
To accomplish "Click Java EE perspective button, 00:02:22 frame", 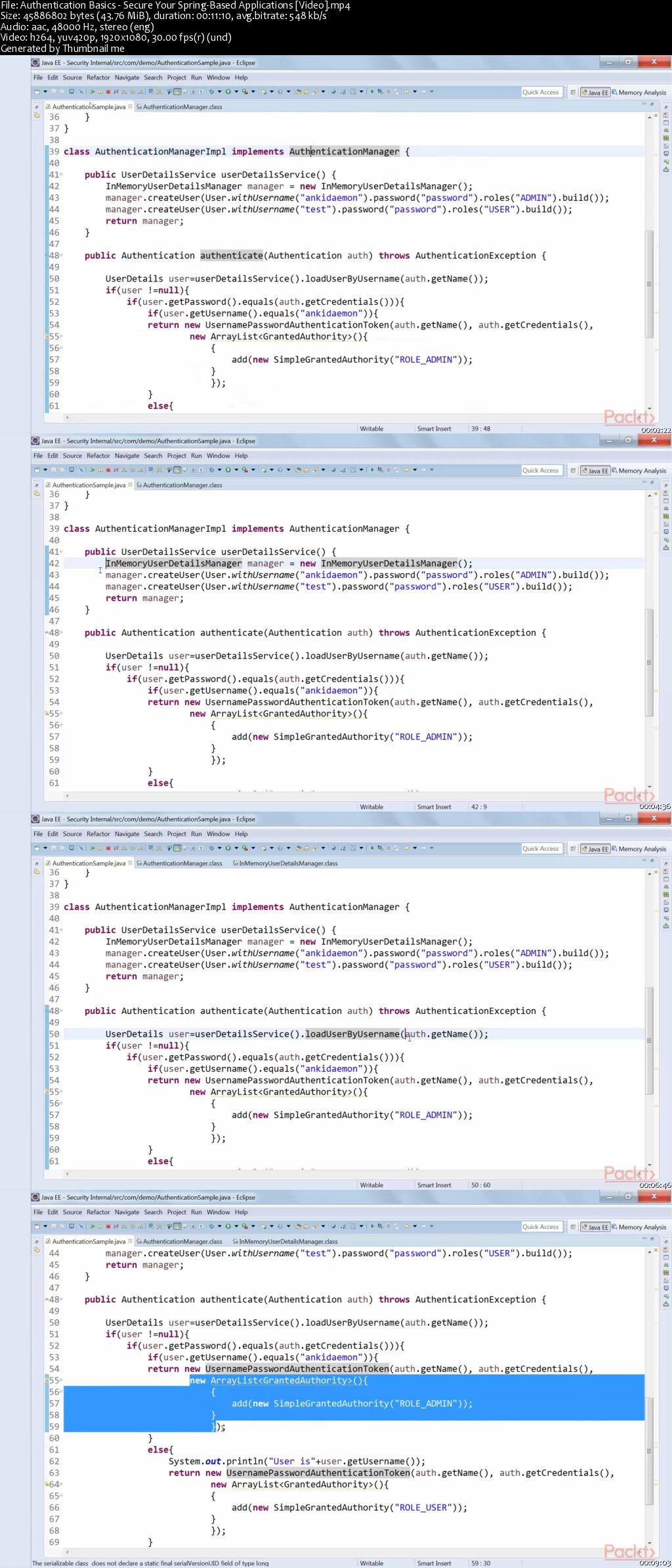I will pyautogui.click(x=595, y=93).
